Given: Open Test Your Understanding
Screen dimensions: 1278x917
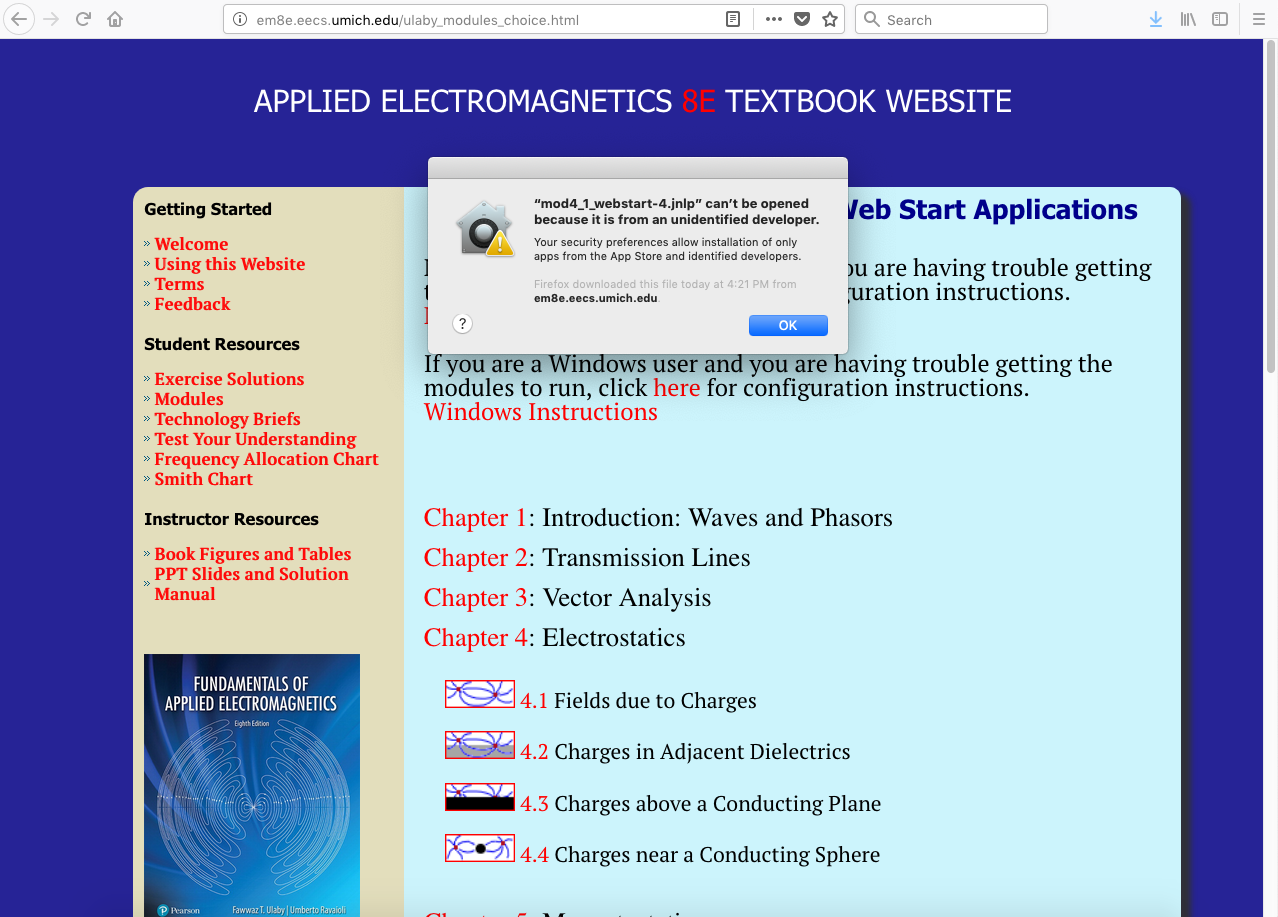Looking at the screenshot, I should [255, 439].
